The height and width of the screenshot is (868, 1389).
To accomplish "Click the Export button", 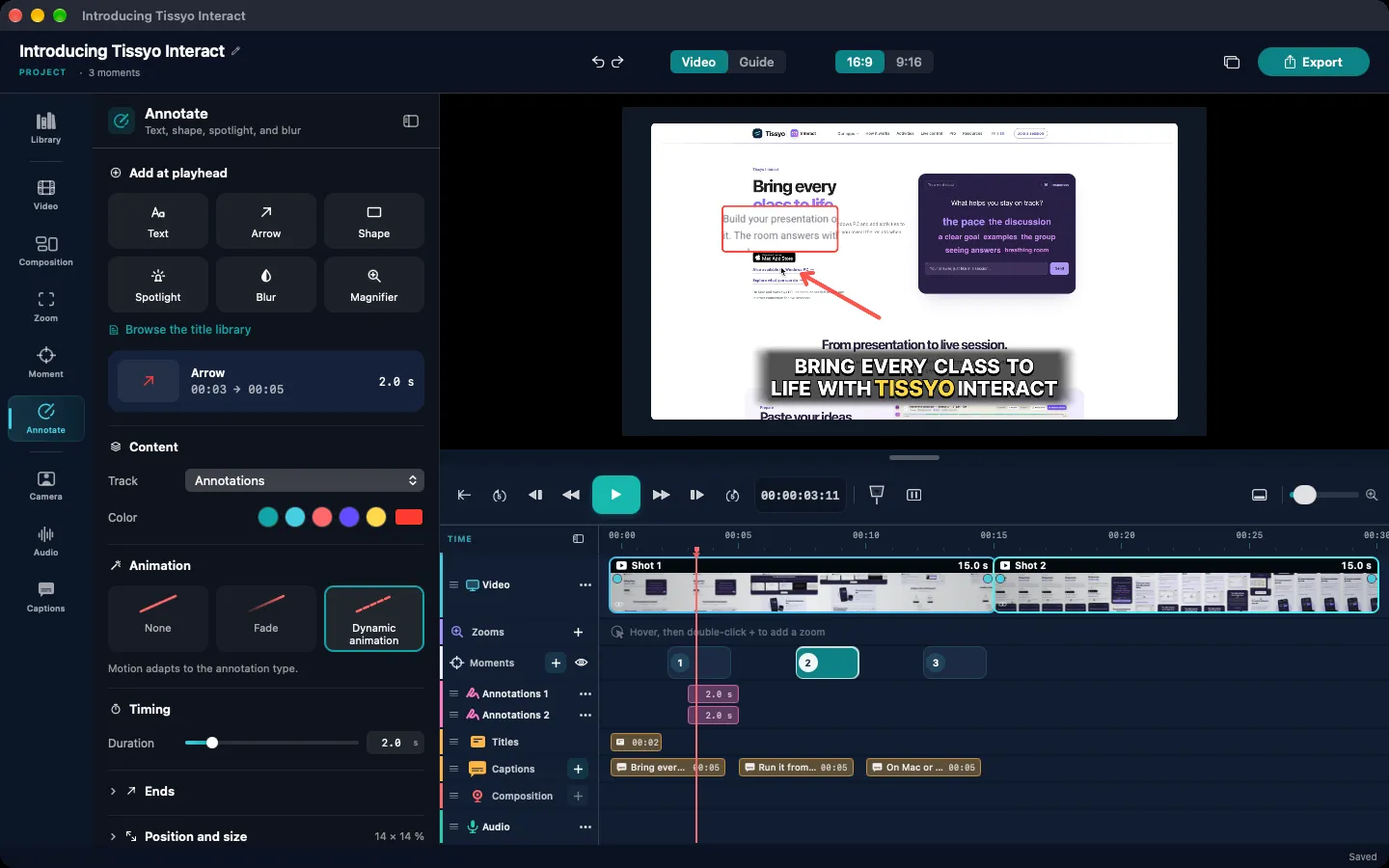I will (x=1313, y=62).
